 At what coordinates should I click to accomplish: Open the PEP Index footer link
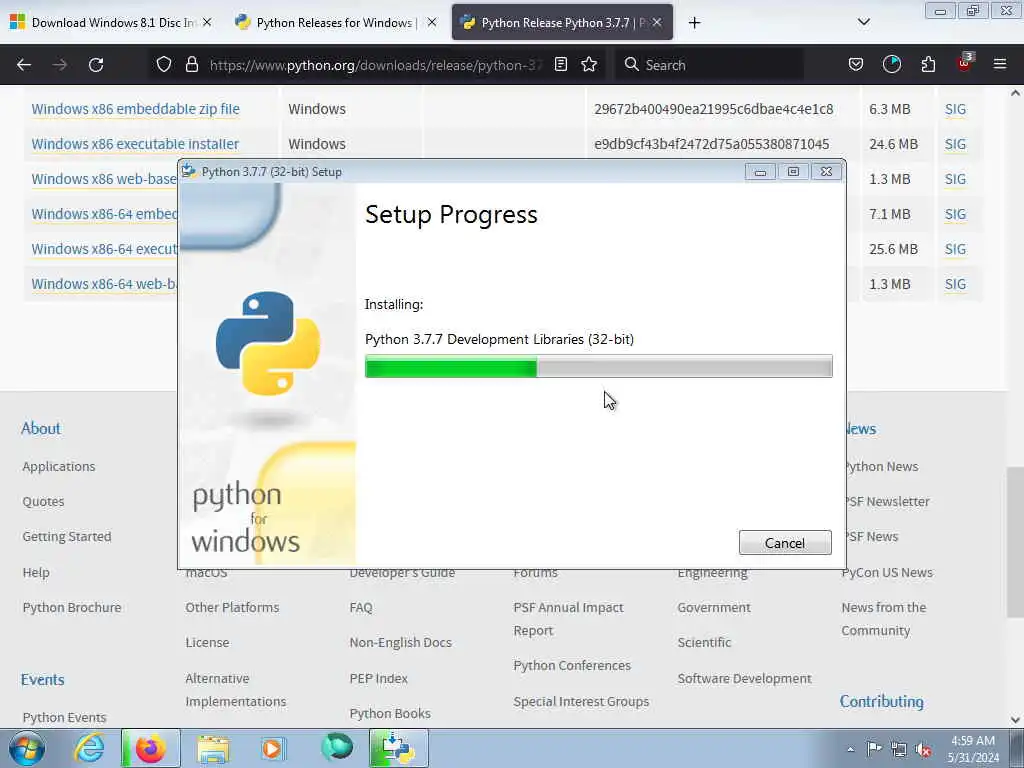coord(378,679)
